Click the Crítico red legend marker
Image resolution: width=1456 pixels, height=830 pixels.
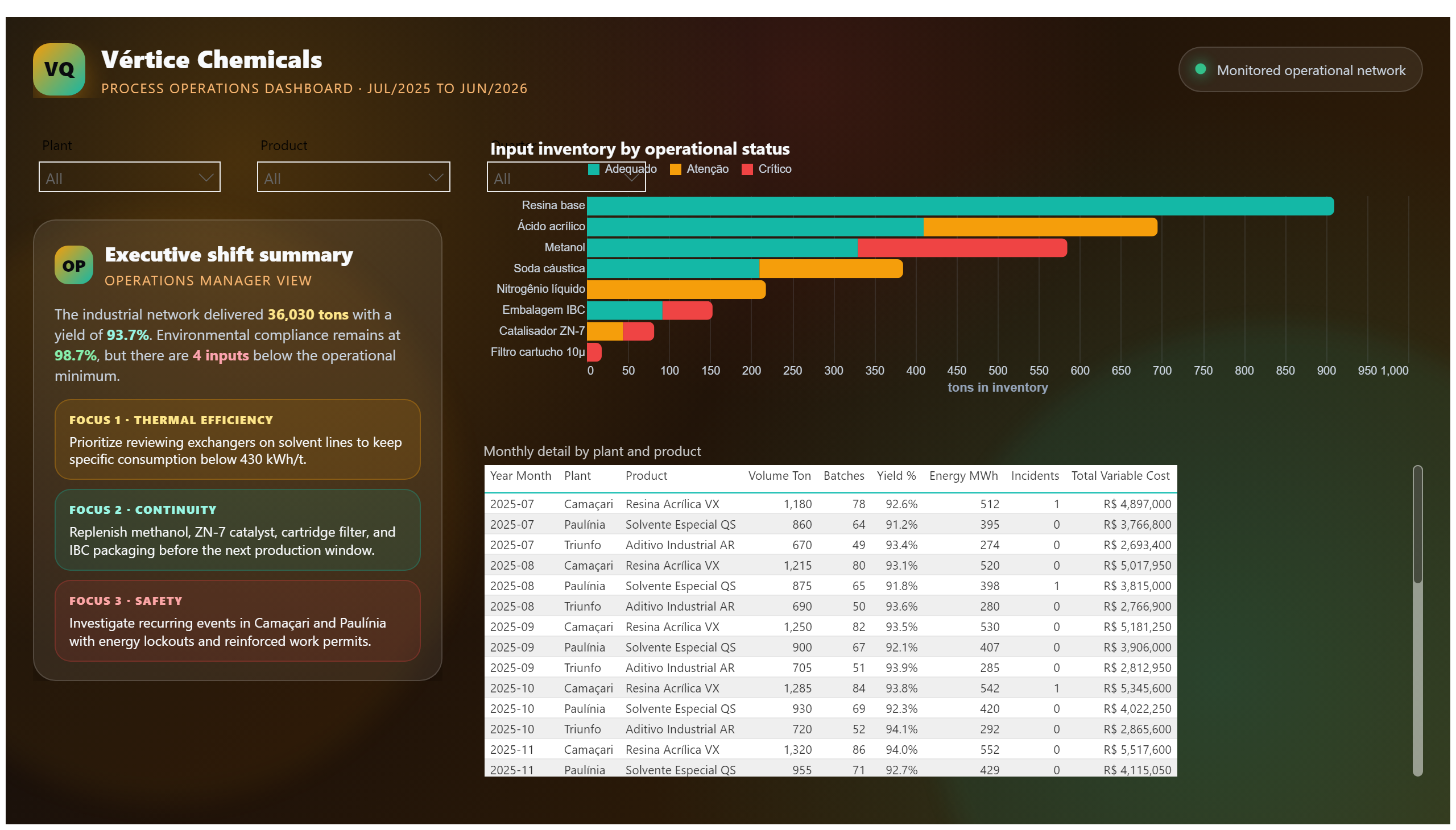point(747,169)
